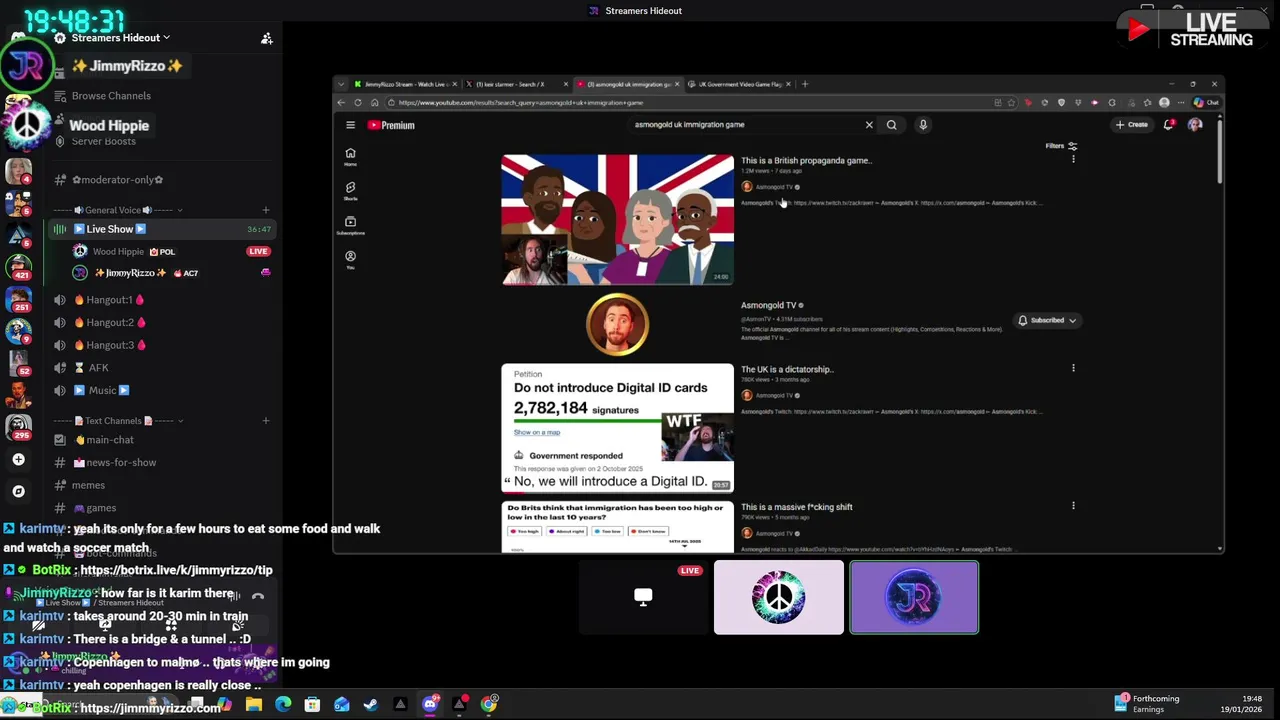
Task: Open the Digital ID cards petition thumbnail
Action: pyautogui.click(x=617, y=428)
